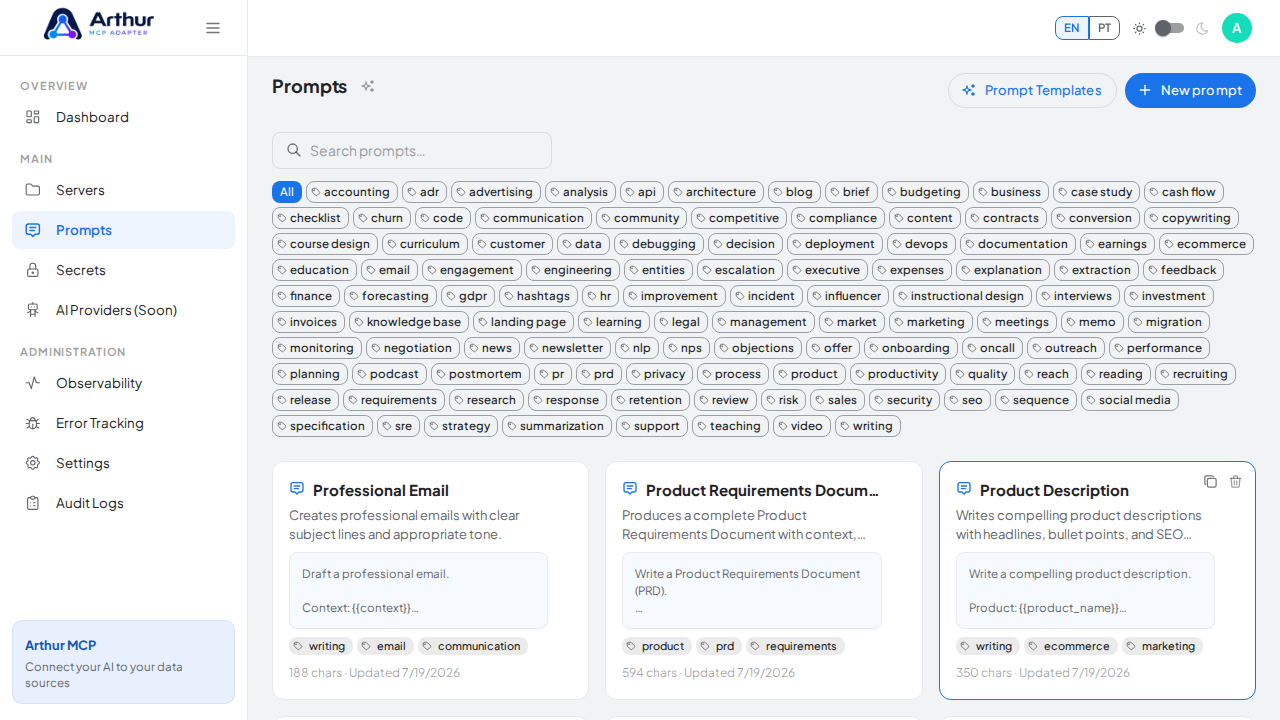Switch language to PT
The height and width of the screenshot is (720, 1280).
coord(1104,28)
